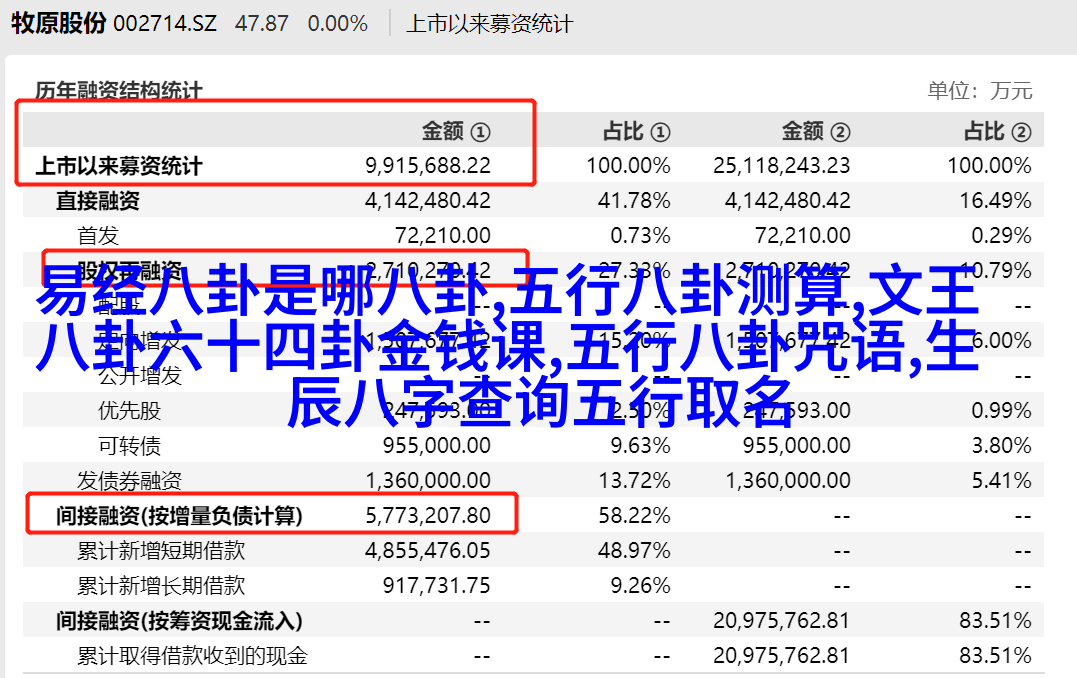Click 72,210.00 in the 金额 ② column
The width and height of the screenshot is (1077, 678).
pos(803,236)
